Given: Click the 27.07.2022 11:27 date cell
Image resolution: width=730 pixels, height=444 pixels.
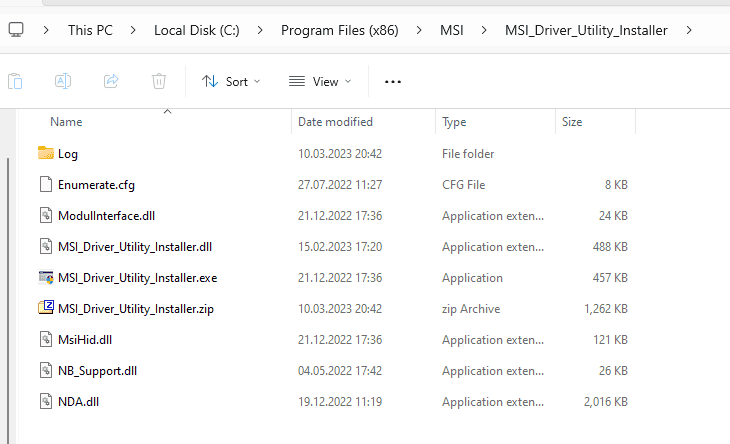Looking at the screenshot, I should [x=340, y=185].
